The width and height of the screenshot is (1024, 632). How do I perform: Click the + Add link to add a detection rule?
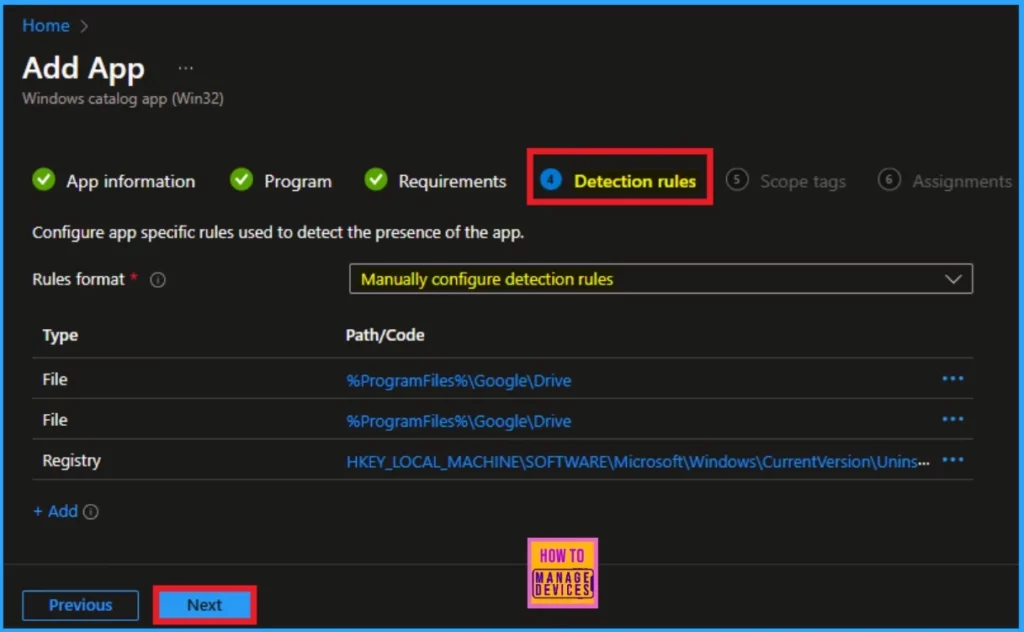(56, 511)
